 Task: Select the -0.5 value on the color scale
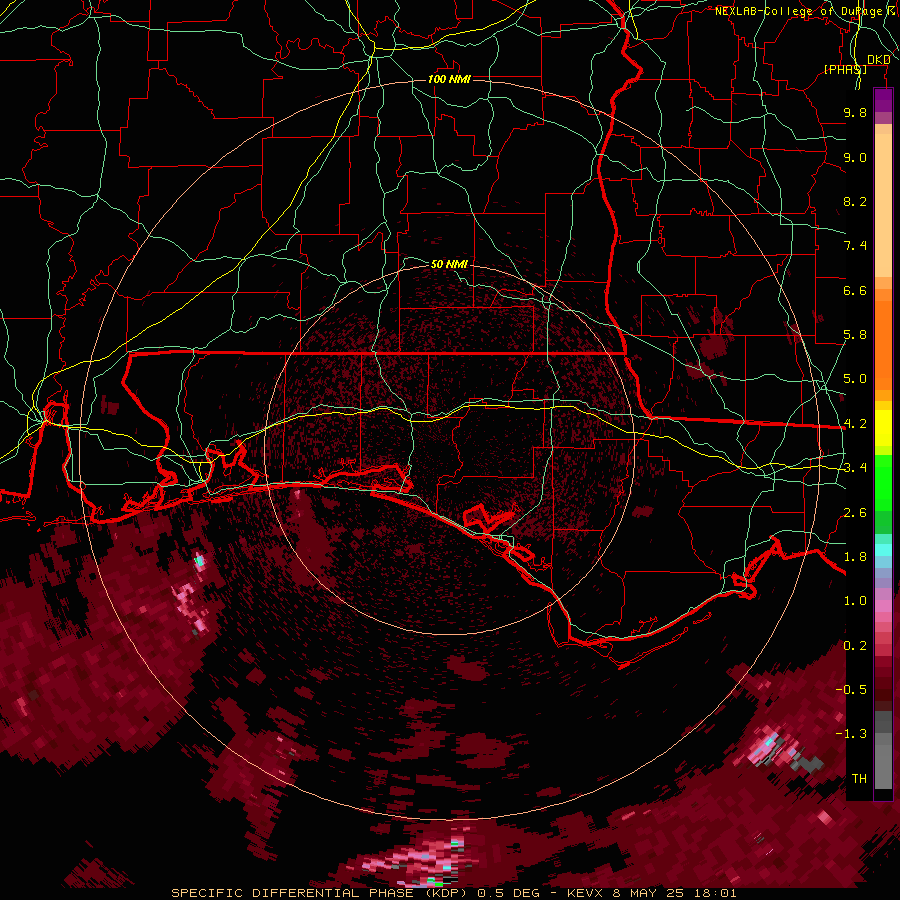pos(852,690)
